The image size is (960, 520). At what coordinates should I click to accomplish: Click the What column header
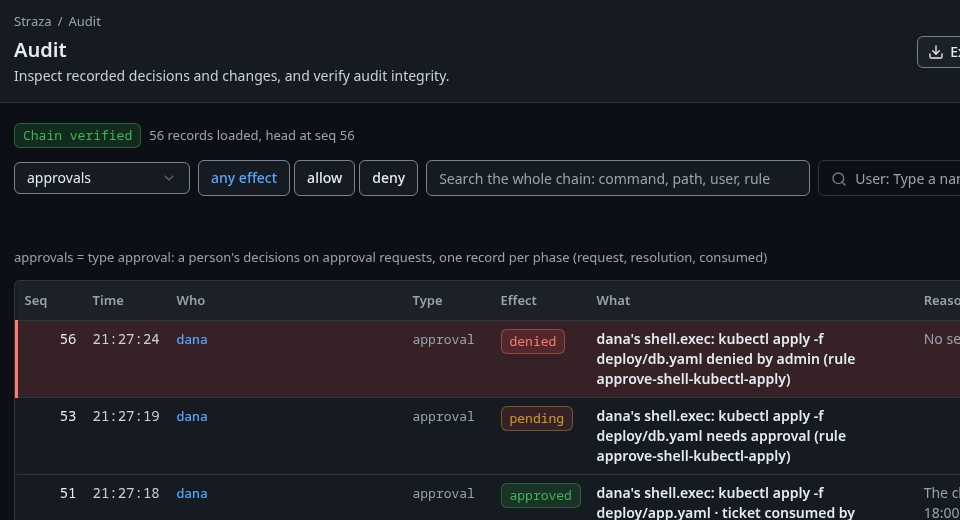click(613, 301)
